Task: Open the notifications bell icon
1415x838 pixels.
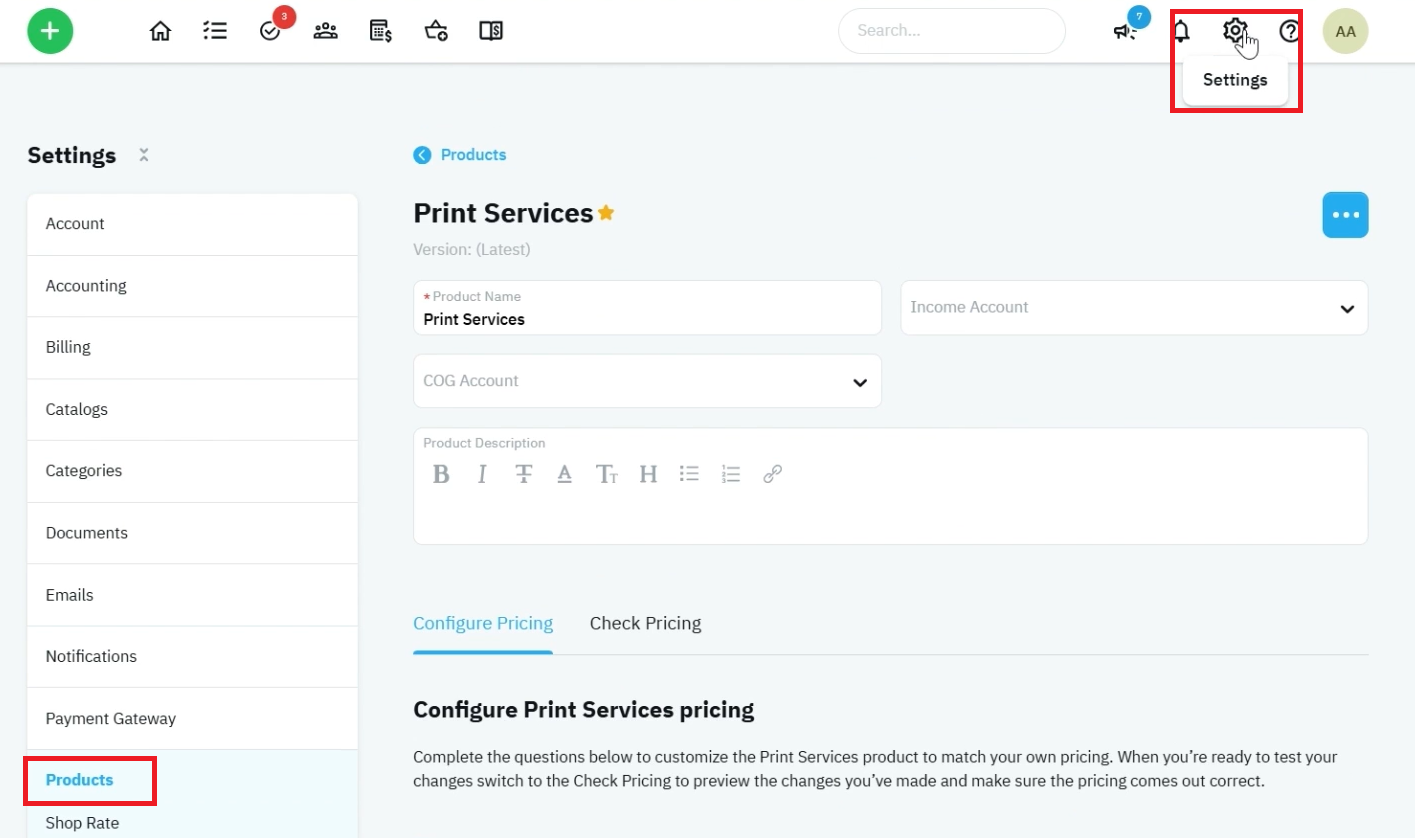Action: (1181, 31)
